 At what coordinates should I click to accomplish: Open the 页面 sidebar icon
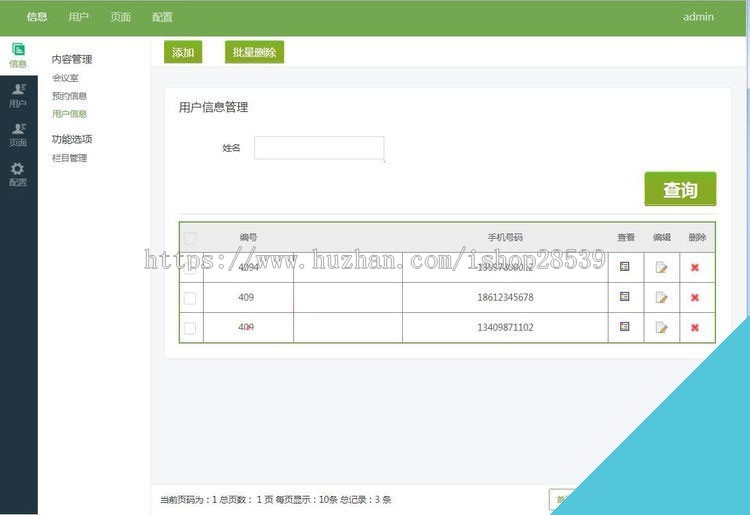[18, 135]
